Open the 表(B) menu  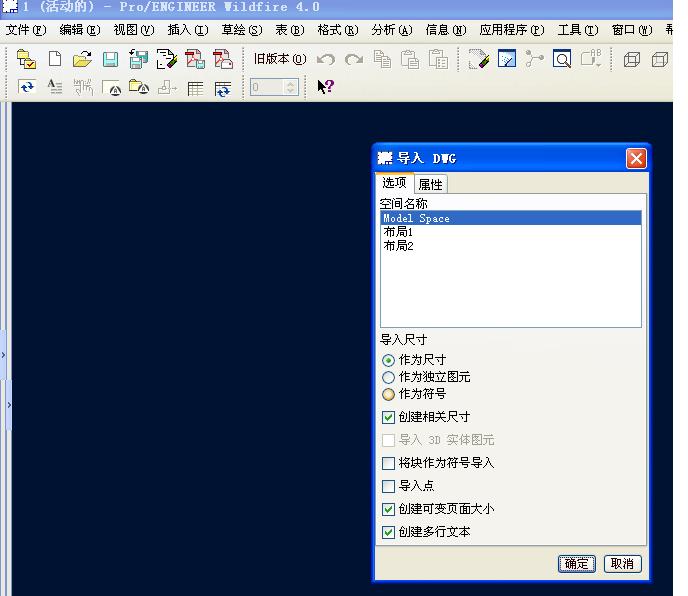click(x=290, y=30)
